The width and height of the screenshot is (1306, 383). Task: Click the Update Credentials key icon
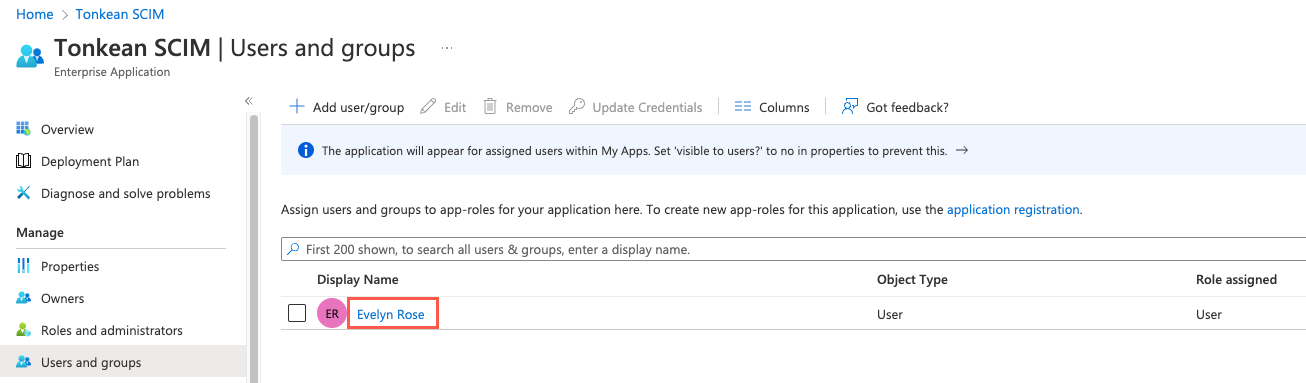576,107
